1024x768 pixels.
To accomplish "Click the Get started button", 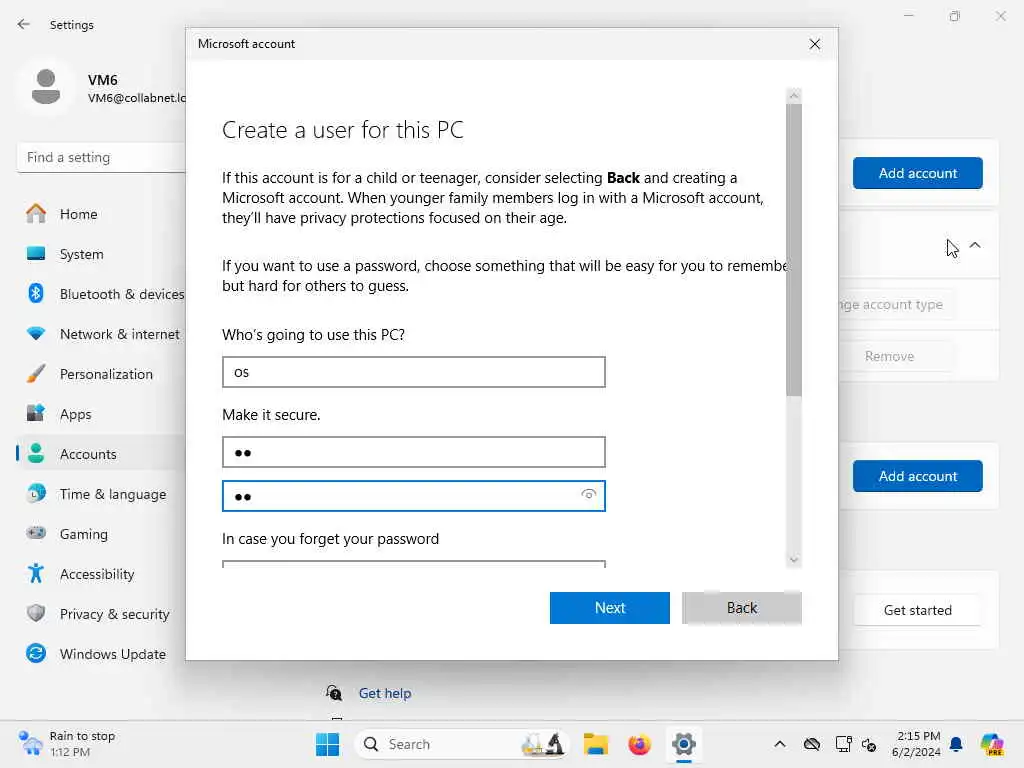I will coord(918,610).
